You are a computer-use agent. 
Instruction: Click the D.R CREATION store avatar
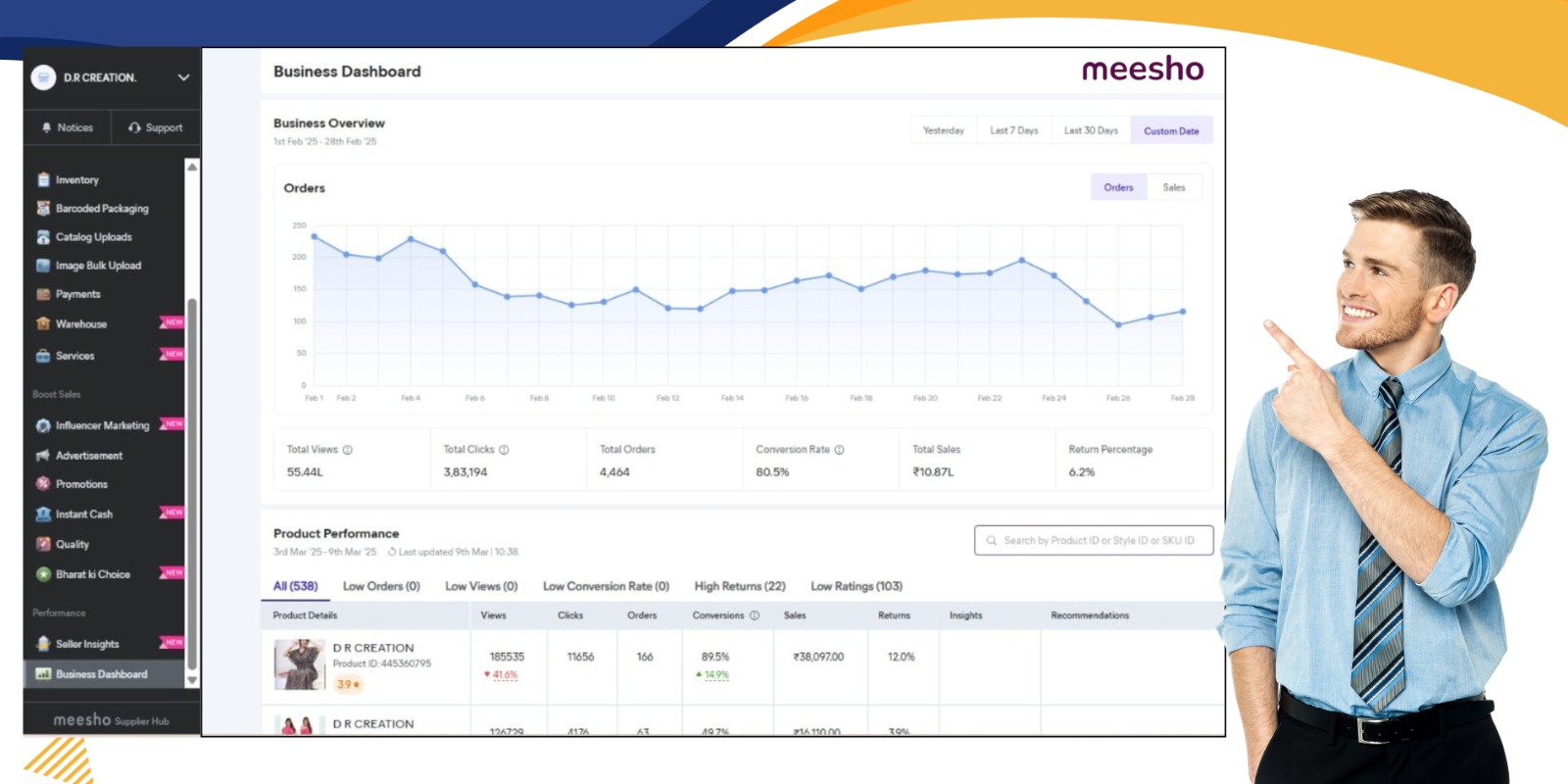[x=43, y=77]
